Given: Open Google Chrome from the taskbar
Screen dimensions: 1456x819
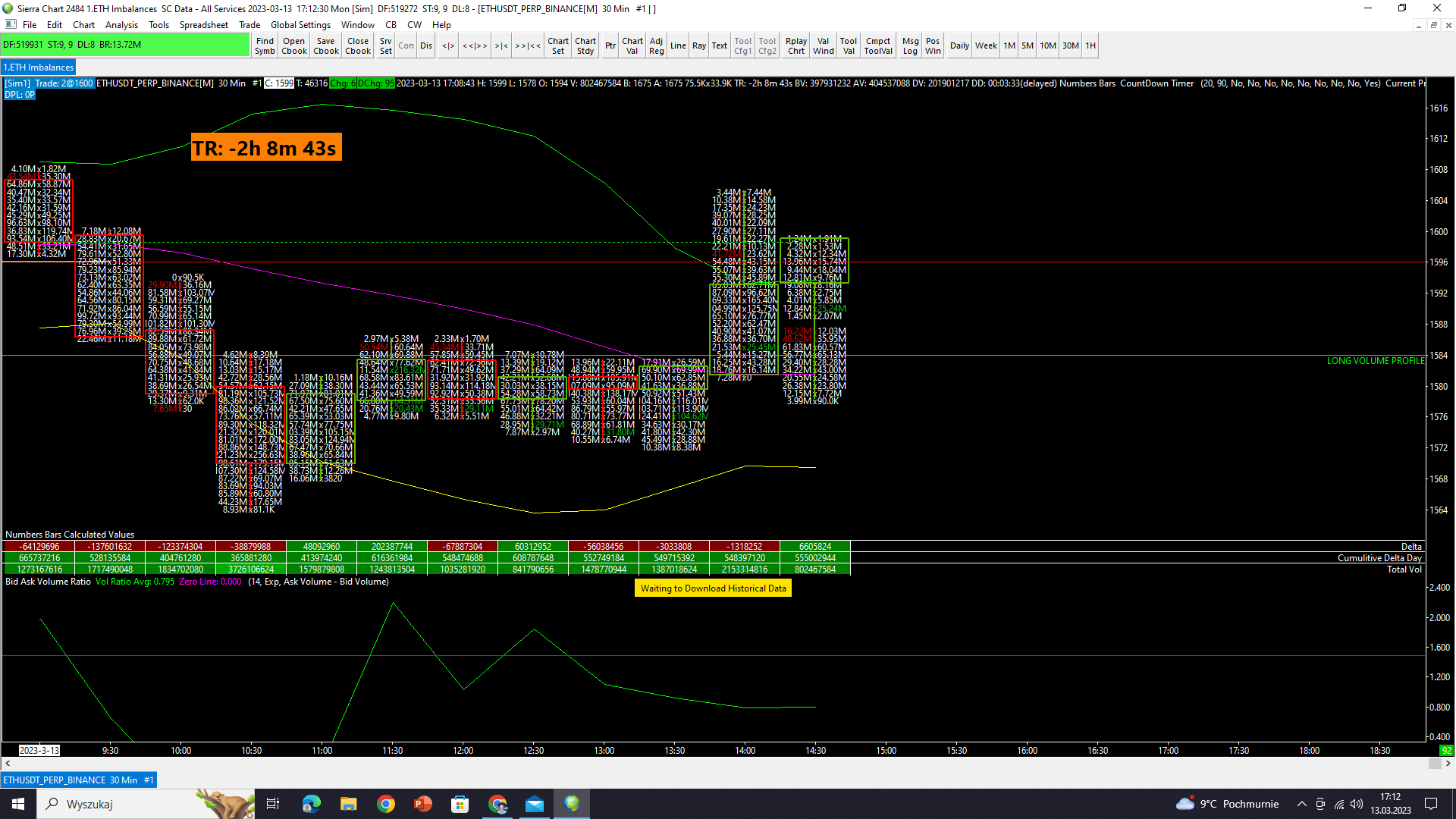Looking at the screenshot, I should point(386,804).
